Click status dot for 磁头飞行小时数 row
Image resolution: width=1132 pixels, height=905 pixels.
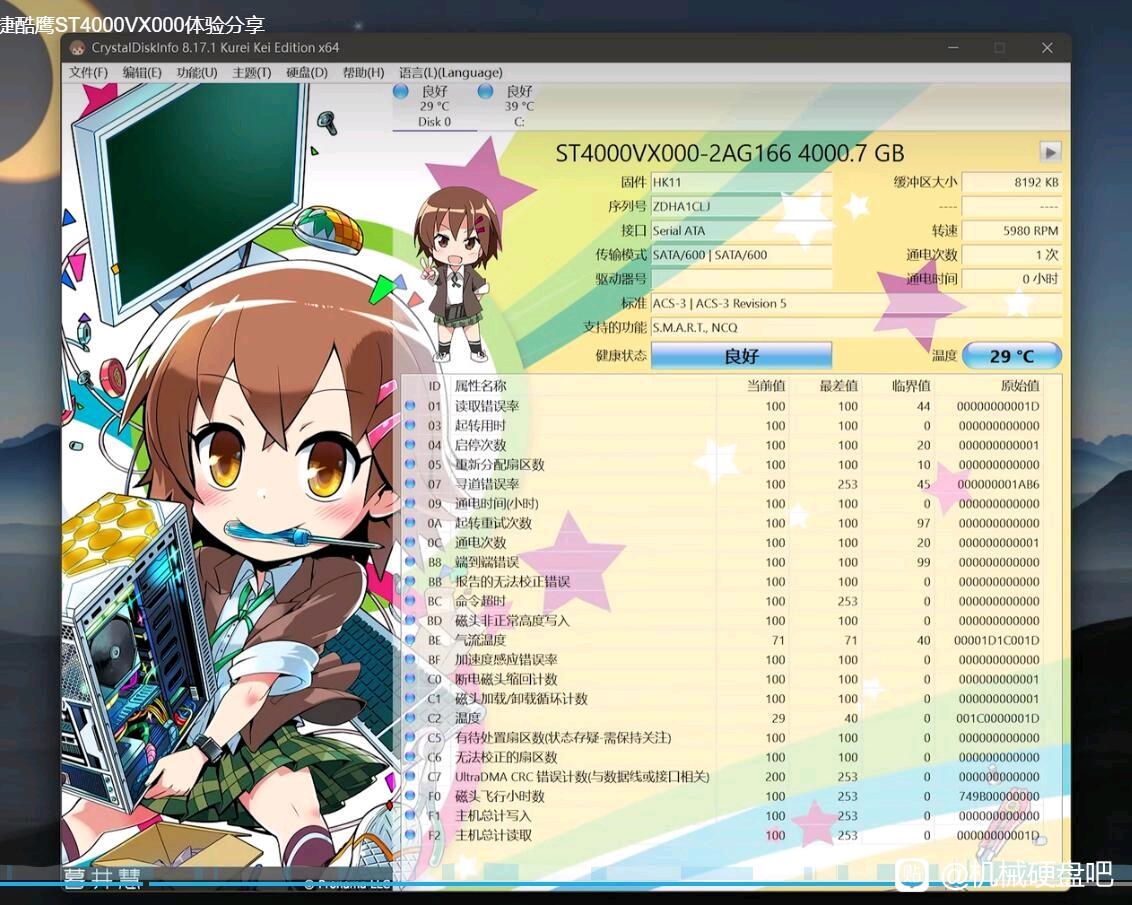click(x=410, y=796)
